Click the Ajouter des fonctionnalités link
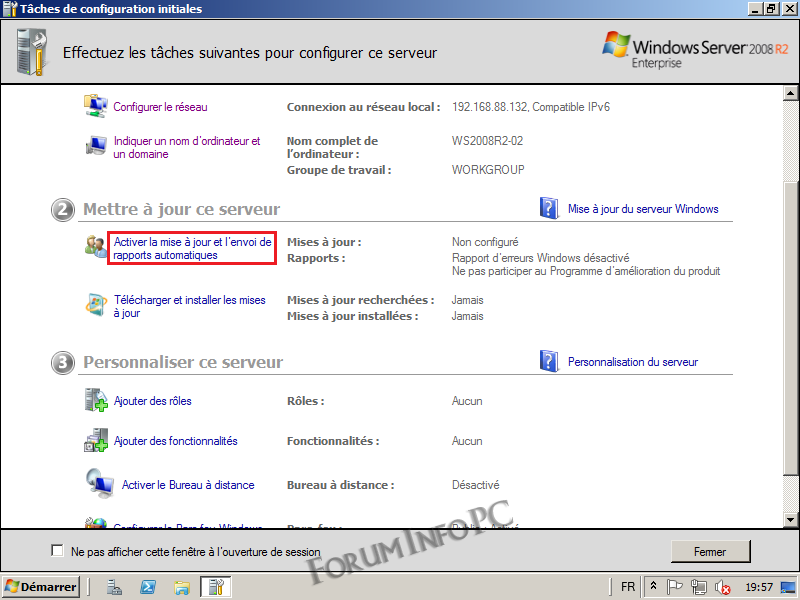This screenshot has height=600, width=800. coord(176,441)
